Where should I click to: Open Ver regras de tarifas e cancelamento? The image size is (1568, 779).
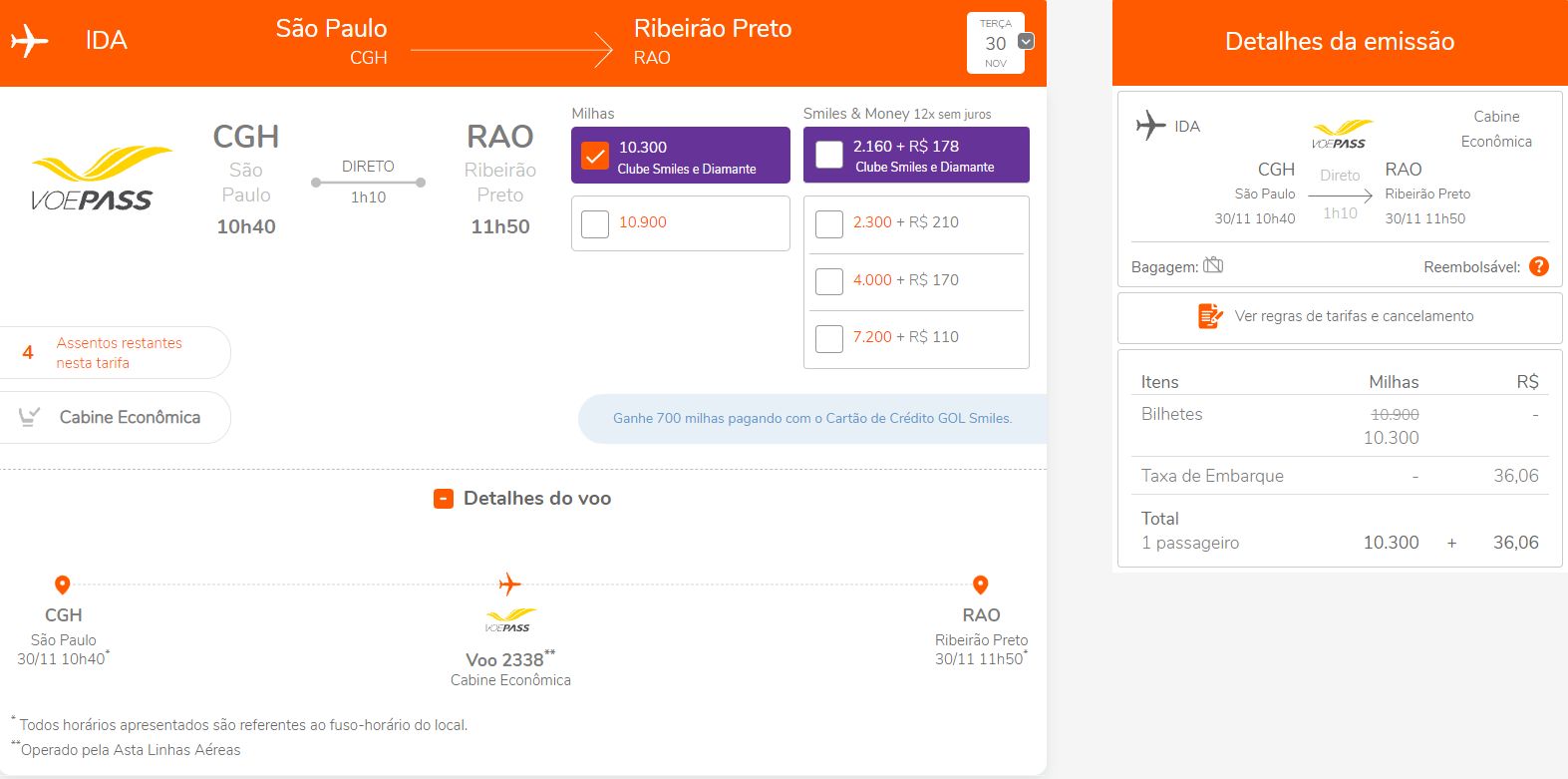pos(1340,317)
